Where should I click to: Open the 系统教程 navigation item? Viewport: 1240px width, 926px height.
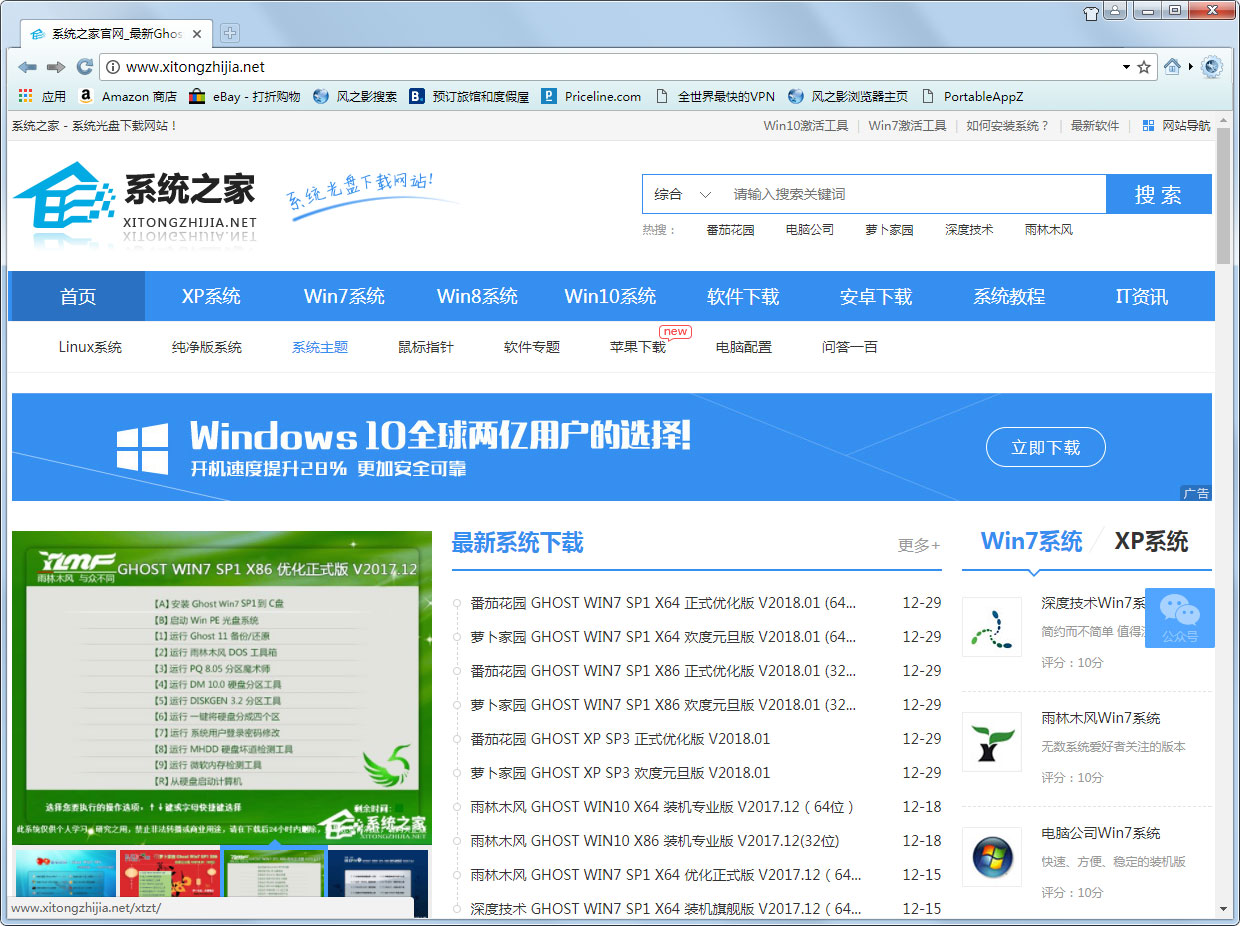click(x=1009, y=296)
